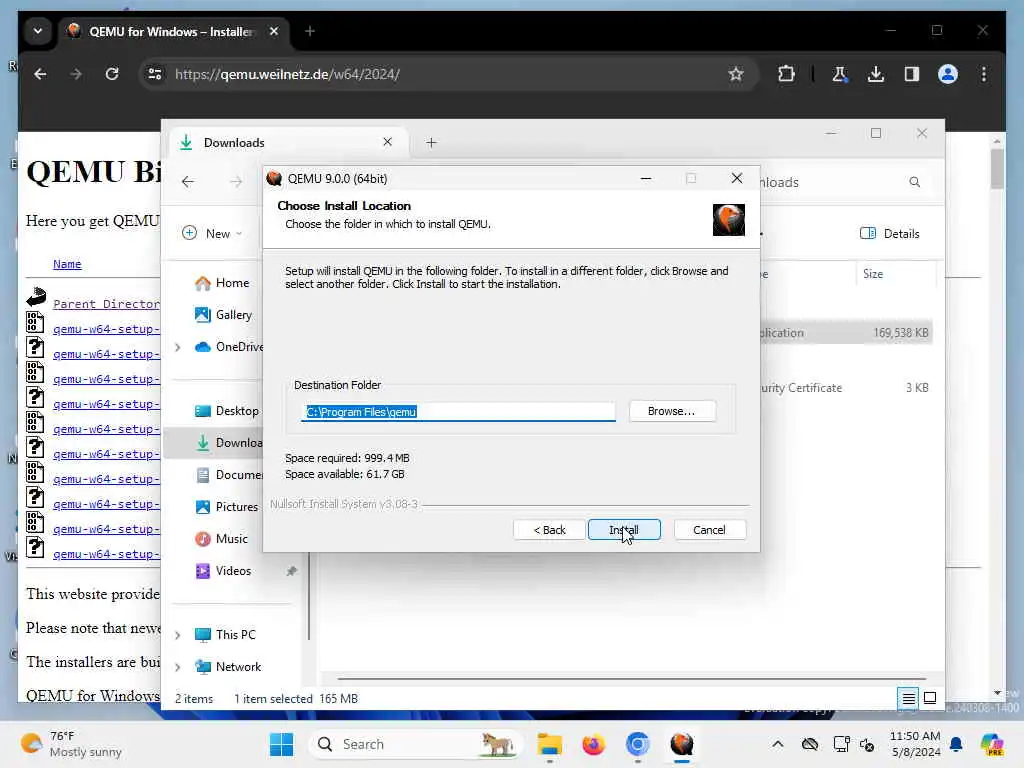Image resolution: width=1024 pixels, height=768 pixels.
Task: Click the QEMU logo in installer header
Action: 729,219
